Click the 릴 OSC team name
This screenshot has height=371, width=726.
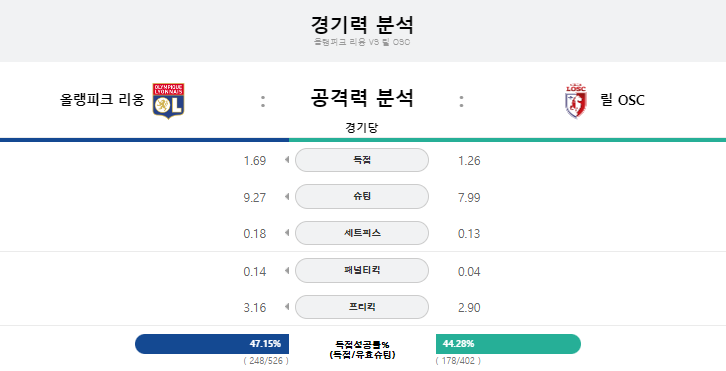pyautogui.click(x=622, y=100)
